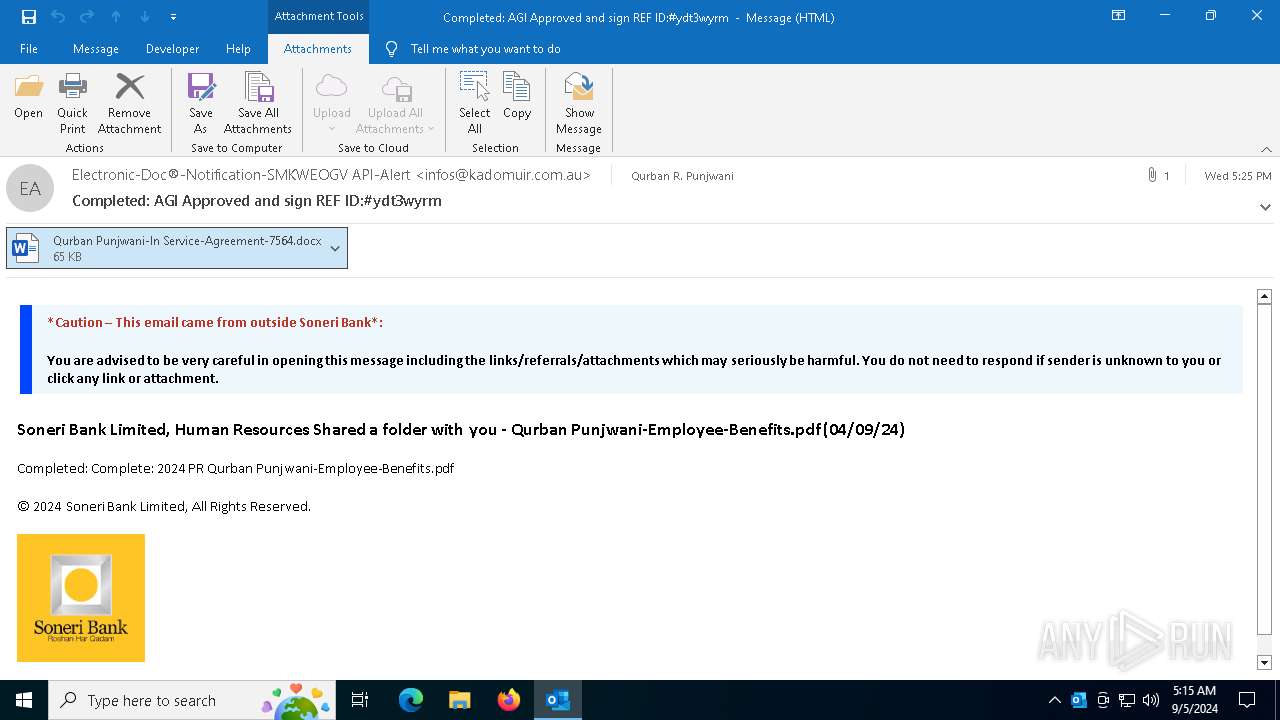Switch to Outlook on the taskbar
This screenshot has width=1280, height=720.
click(558, 700)
